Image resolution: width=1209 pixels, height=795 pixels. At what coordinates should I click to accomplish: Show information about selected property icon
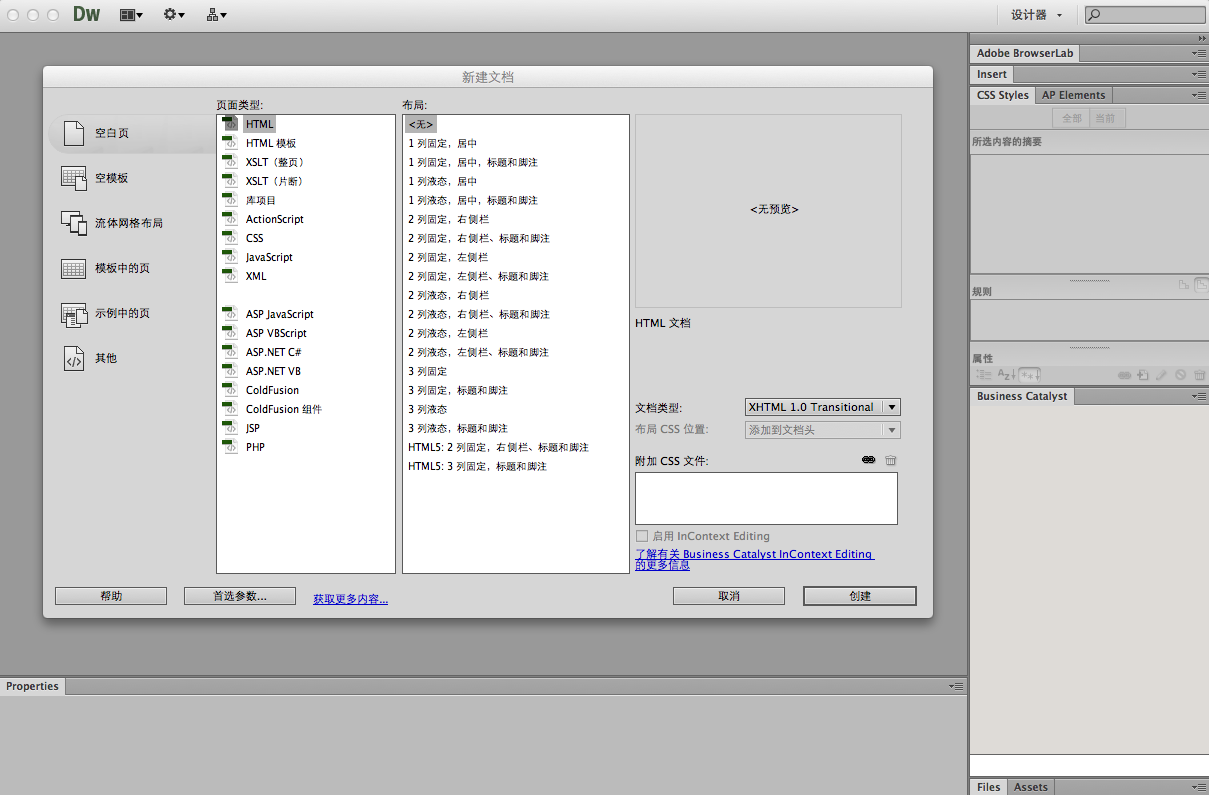(1184, 285)
